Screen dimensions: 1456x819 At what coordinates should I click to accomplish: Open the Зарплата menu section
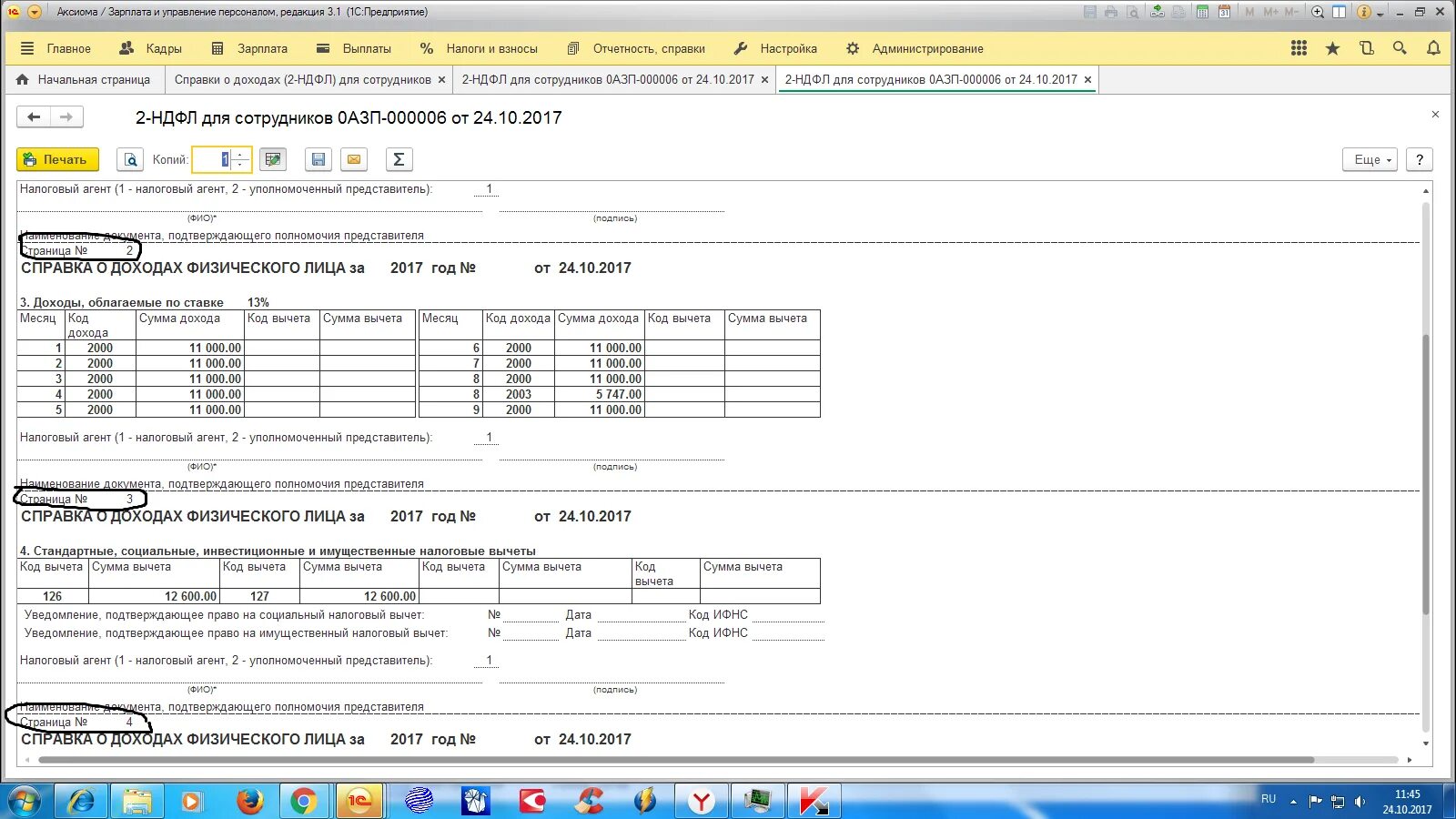[x=250, y=48]
